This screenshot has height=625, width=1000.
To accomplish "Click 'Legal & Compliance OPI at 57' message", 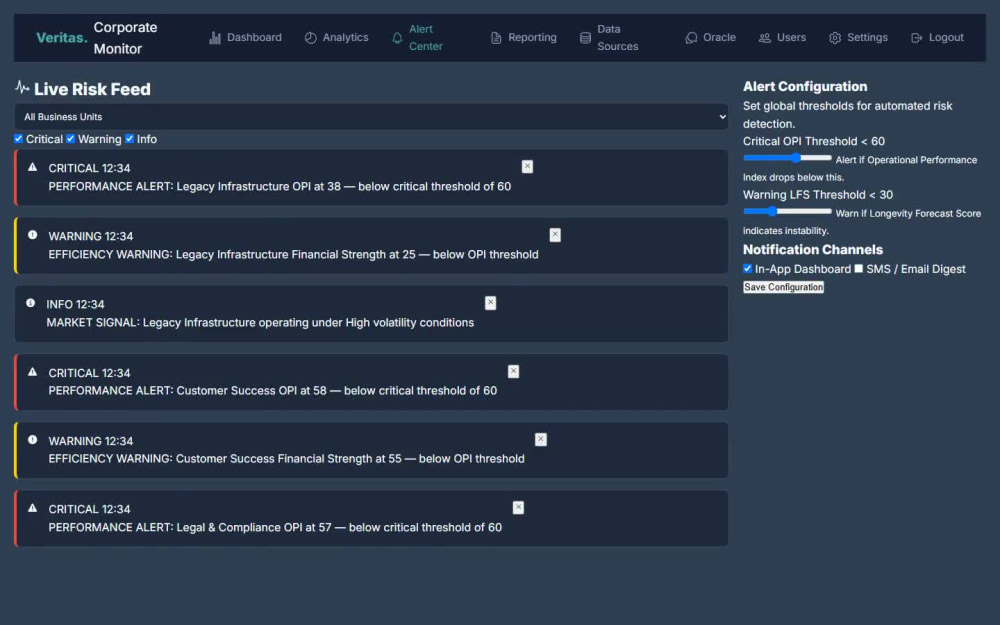I will [275, 527].
